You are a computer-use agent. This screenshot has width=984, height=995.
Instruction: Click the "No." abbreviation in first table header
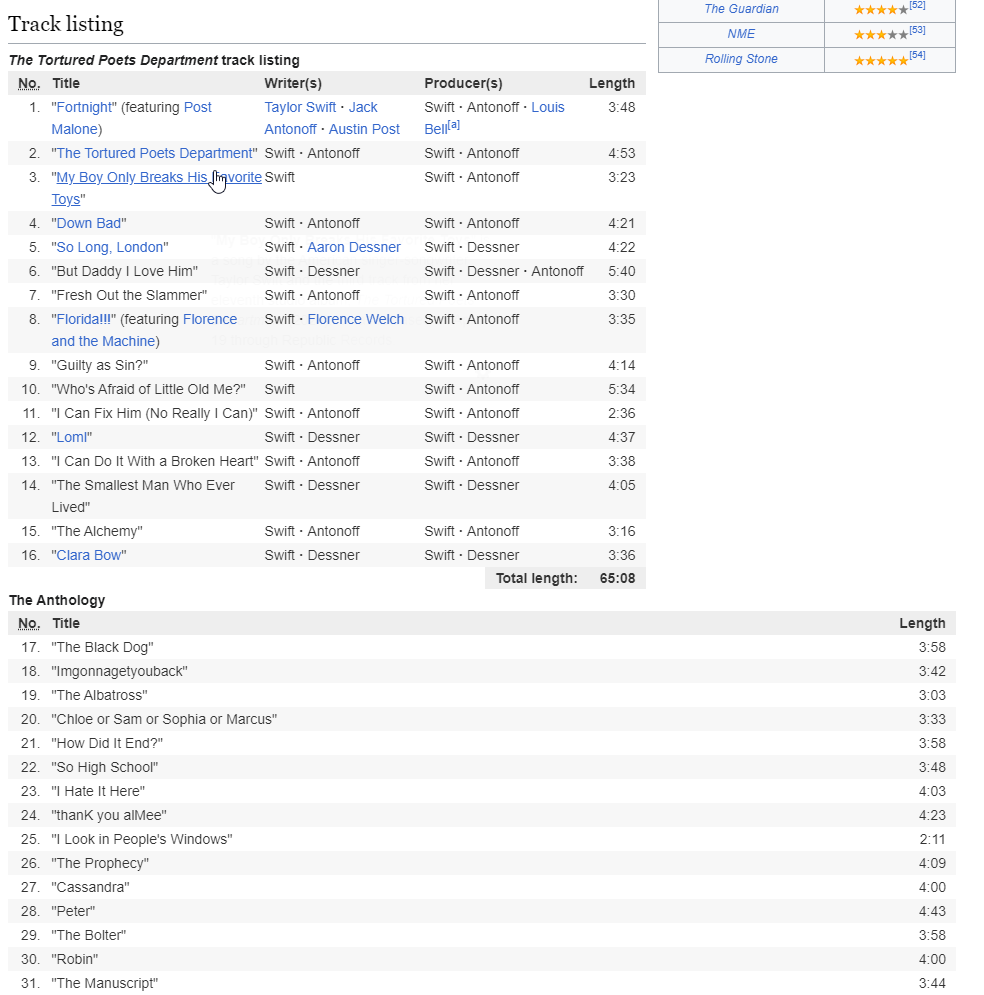[29, 84]
